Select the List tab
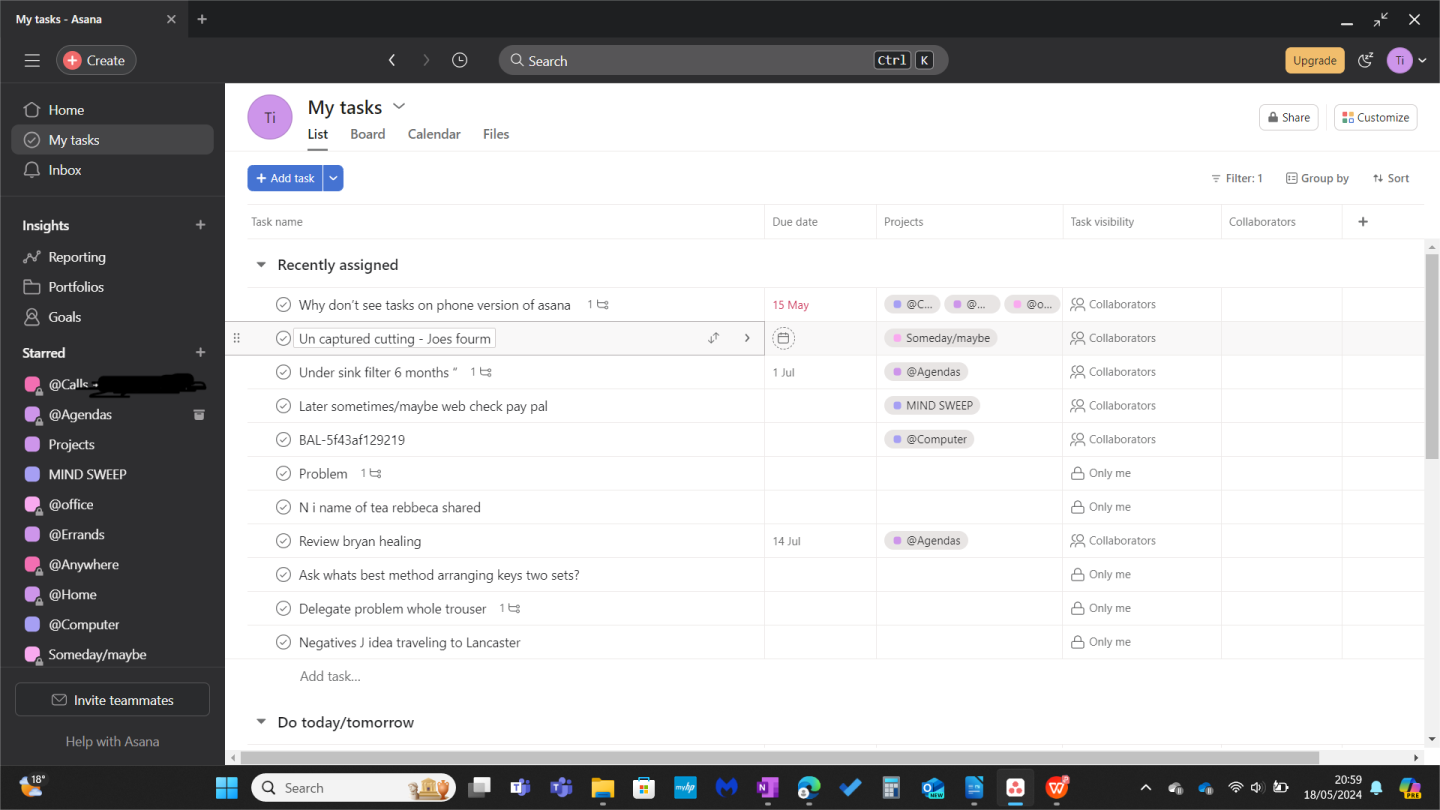 click(318, 134)
